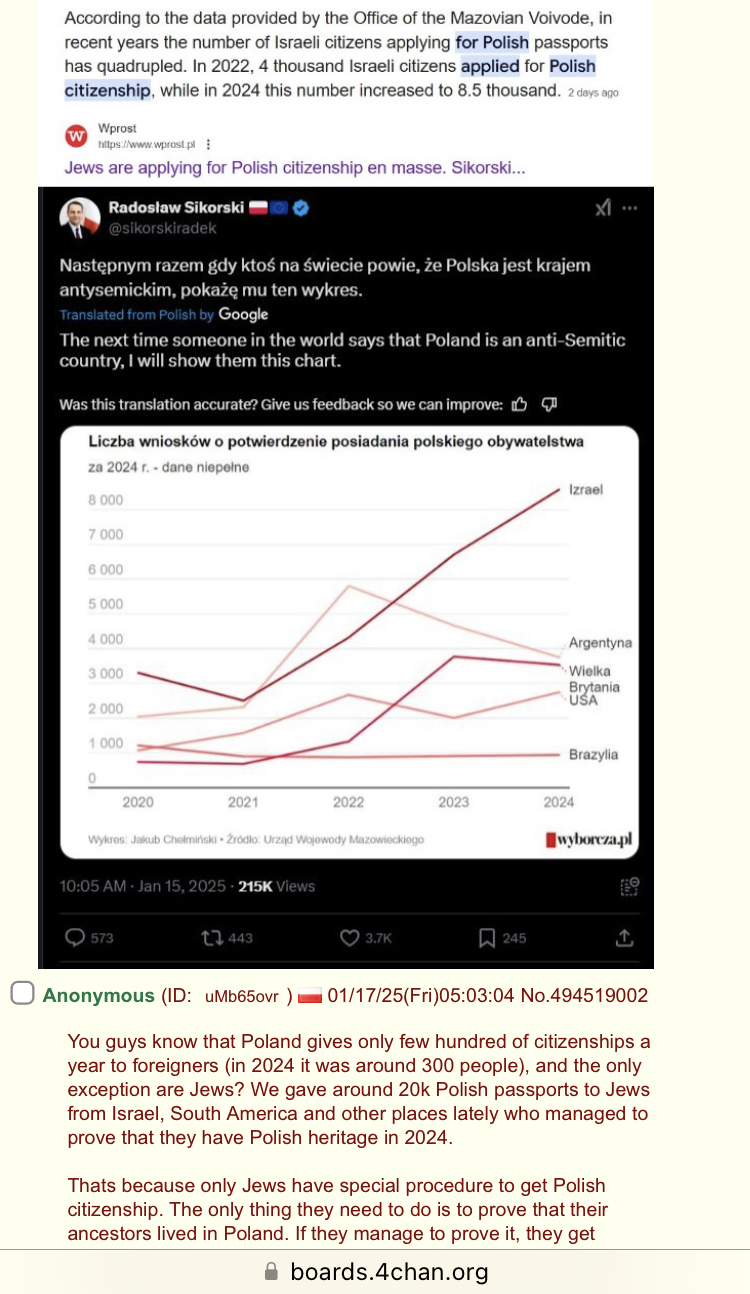Click thumbs up translation feedback icon
The image size is (750, 1294).
point(519,404)
